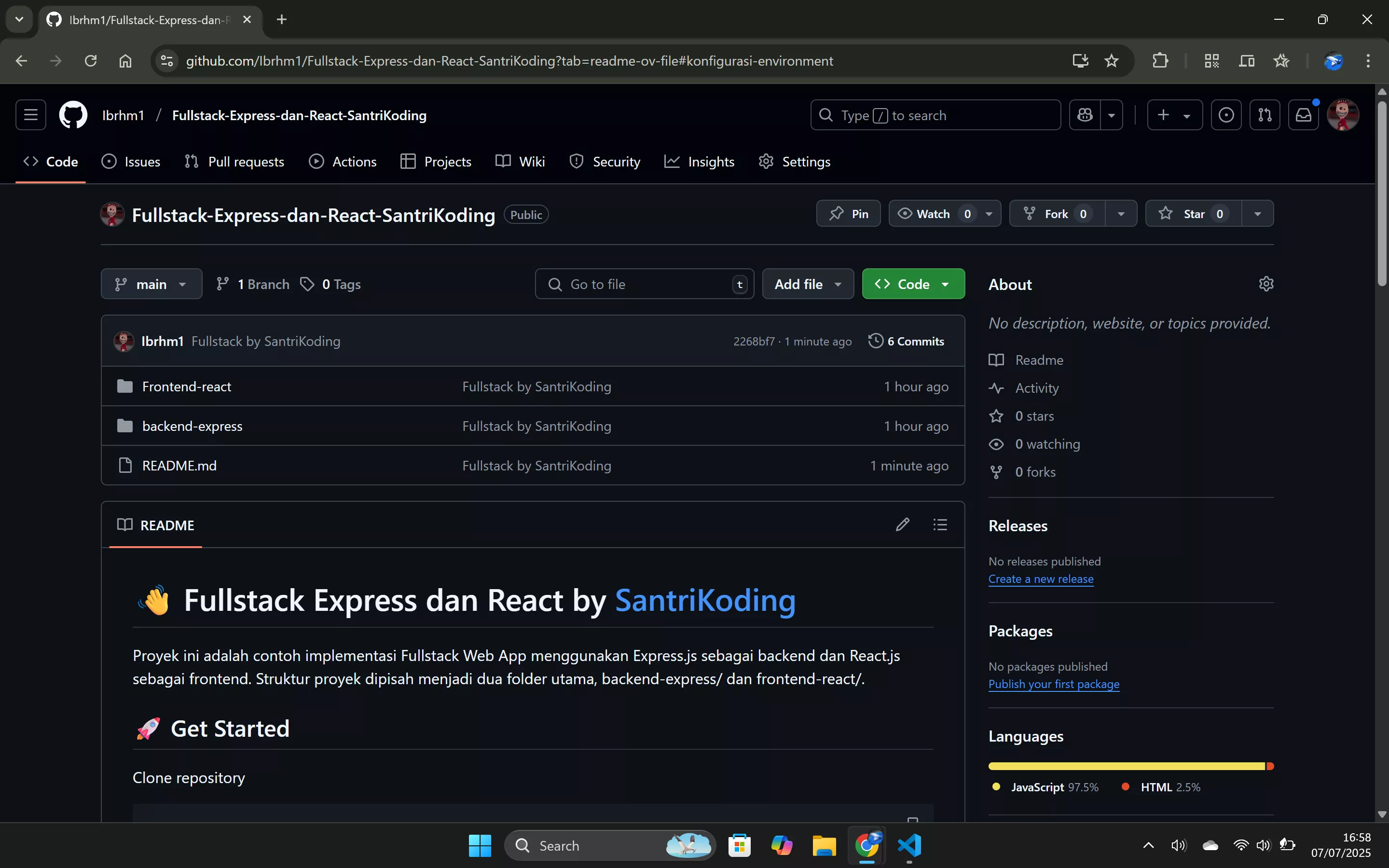The height and width of the screenshot is (868, 1389).
Task: Pin this repository with Pin button
Action: pos(848,214)
